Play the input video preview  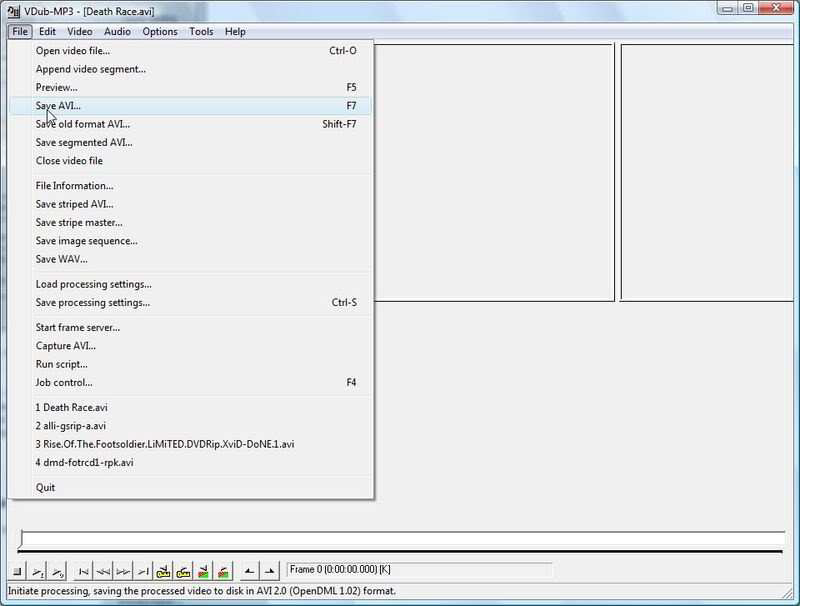pos(37,572)
